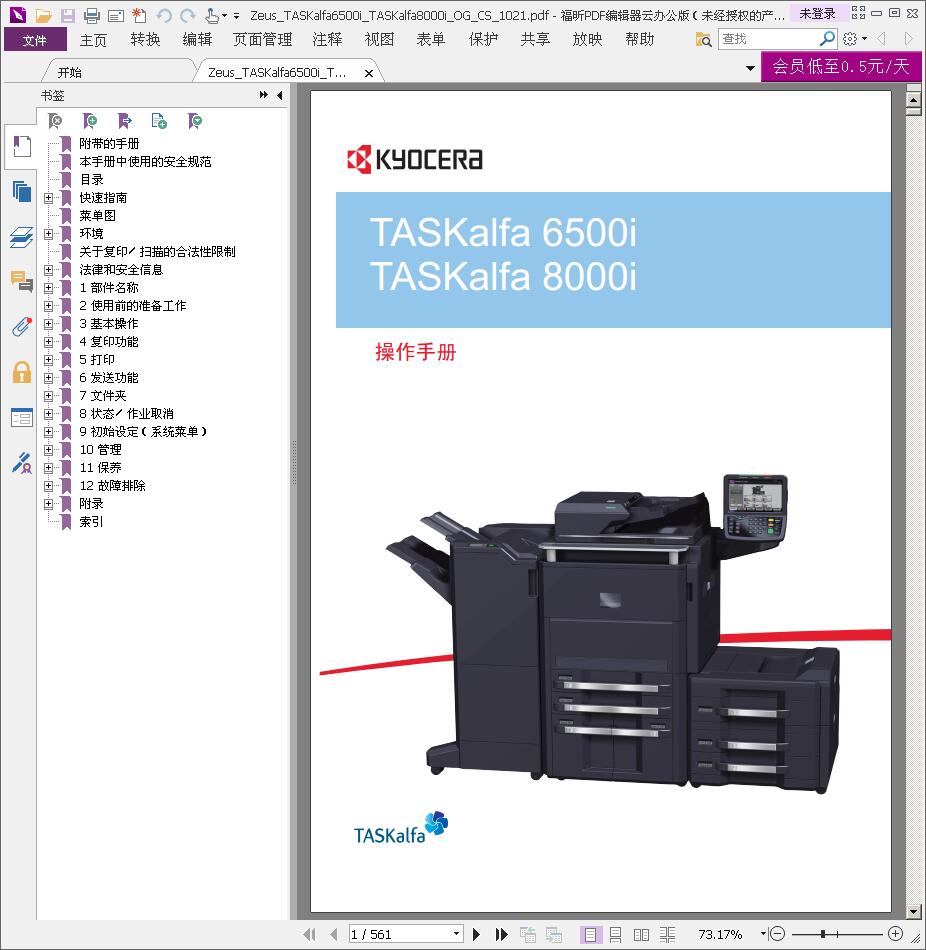Image resolution: width=926 pixels, height=950 pixels.
Task: Expand the 12 故障排除 bookmark
Action: click(48, 485)
